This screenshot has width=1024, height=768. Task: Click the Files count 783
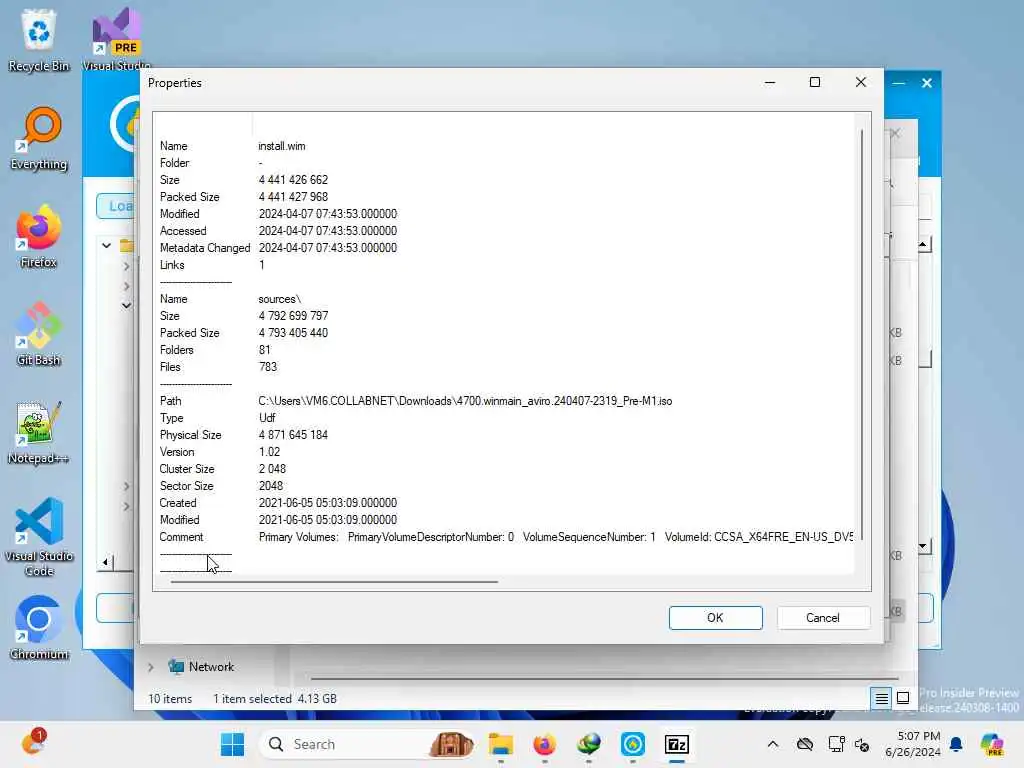[x=268, y=367]
